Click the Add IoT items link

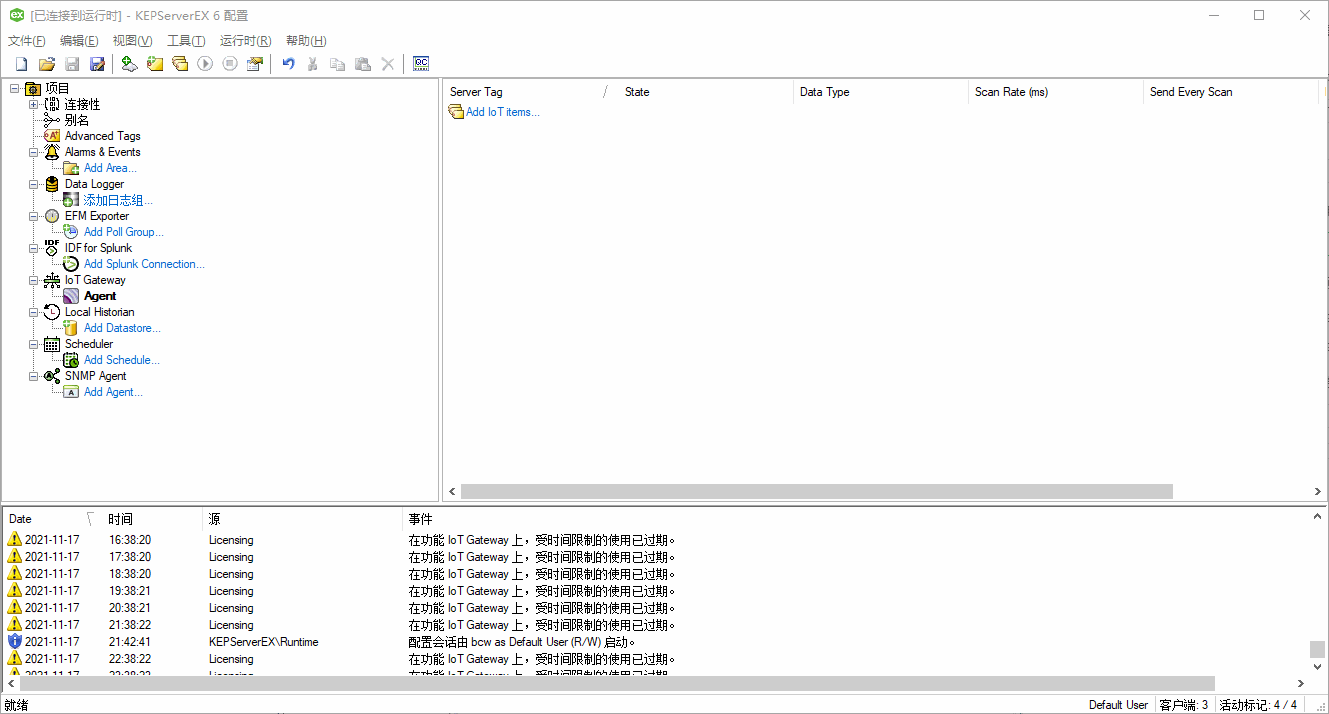click(x=502, y=112)
